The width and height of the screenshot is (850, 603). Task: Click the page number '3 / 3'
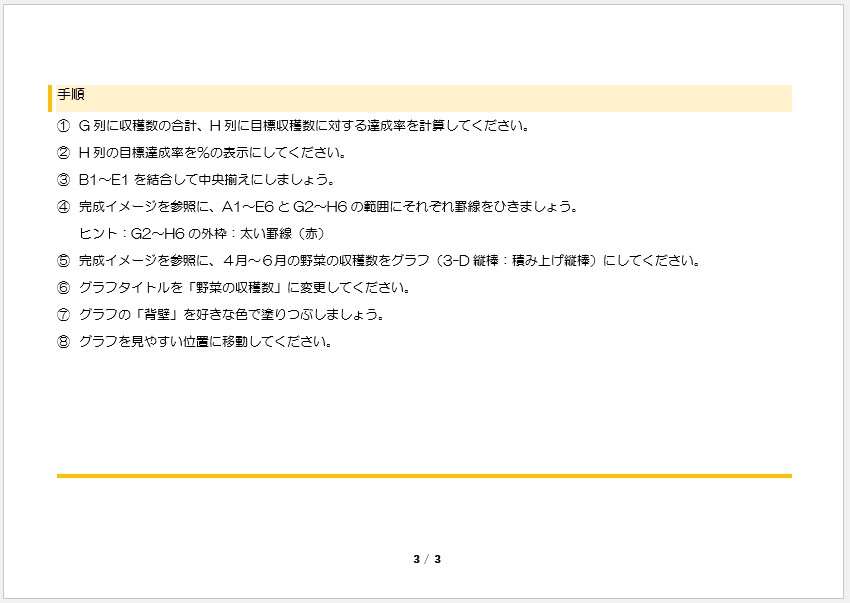(x=427, y=559)
